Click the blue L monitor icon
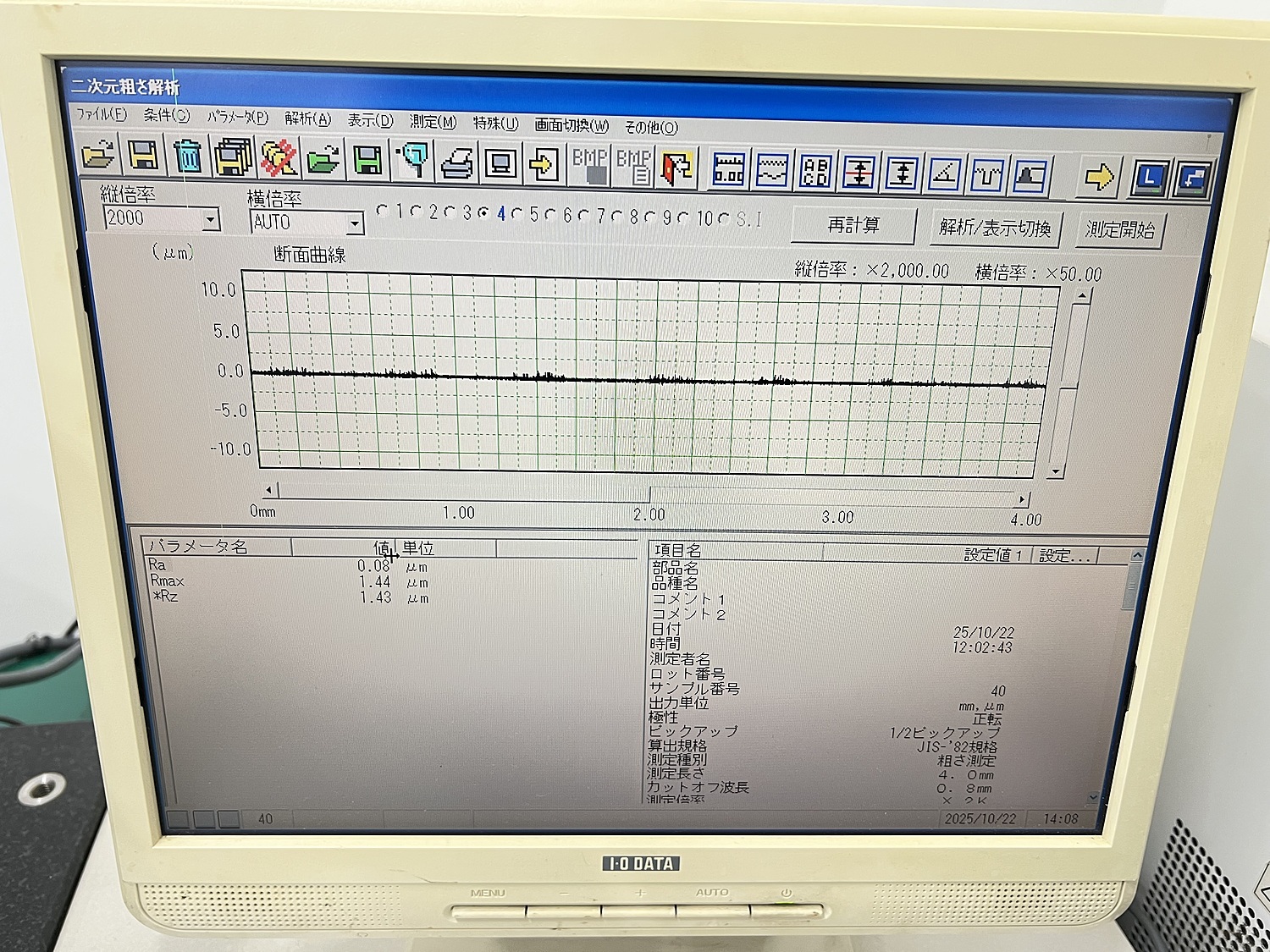The width and height of the screenshot is (1270, 952). [1148, 179]
